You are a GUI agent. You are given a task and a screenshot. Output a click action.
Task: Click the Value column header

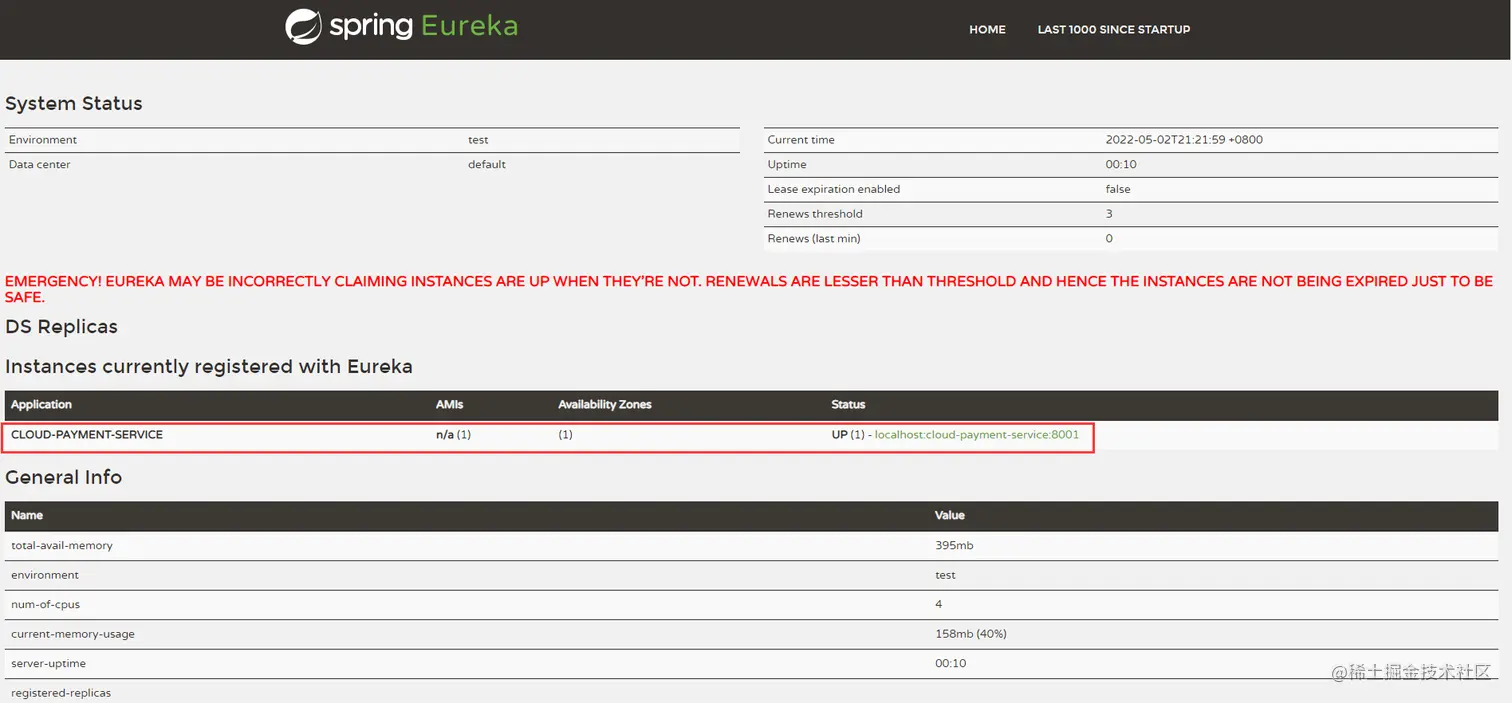(950, 516)
